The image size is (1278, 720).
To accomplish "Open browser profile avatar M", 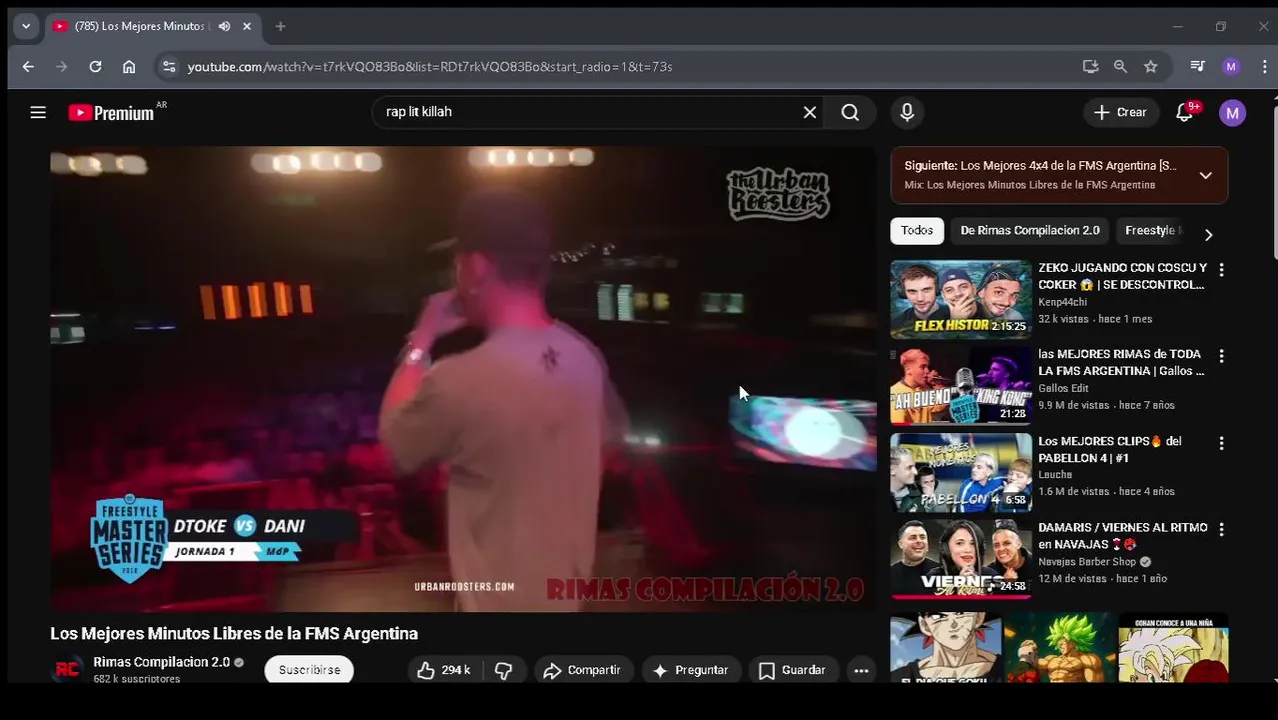I will coord(1231,66).
